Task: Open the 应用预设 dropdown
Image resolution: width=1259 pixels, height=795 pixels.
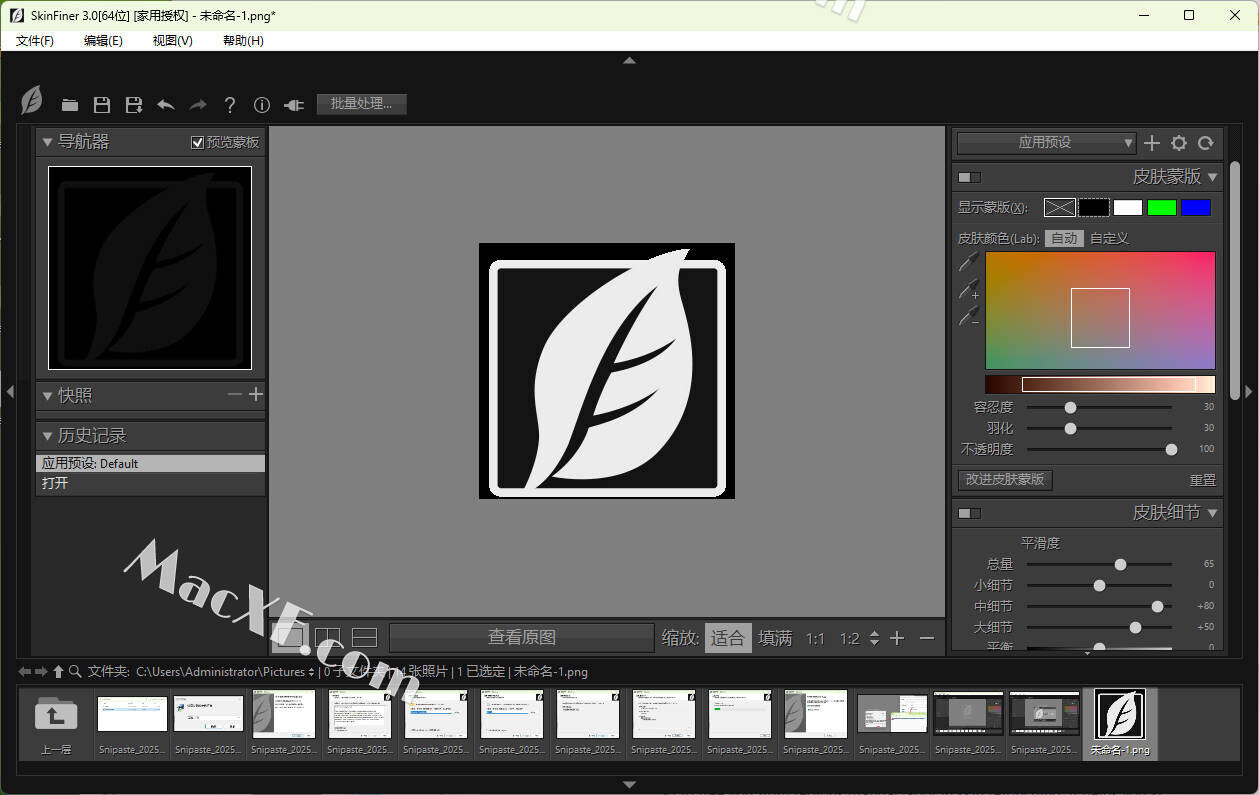Action: [1046, 143]
